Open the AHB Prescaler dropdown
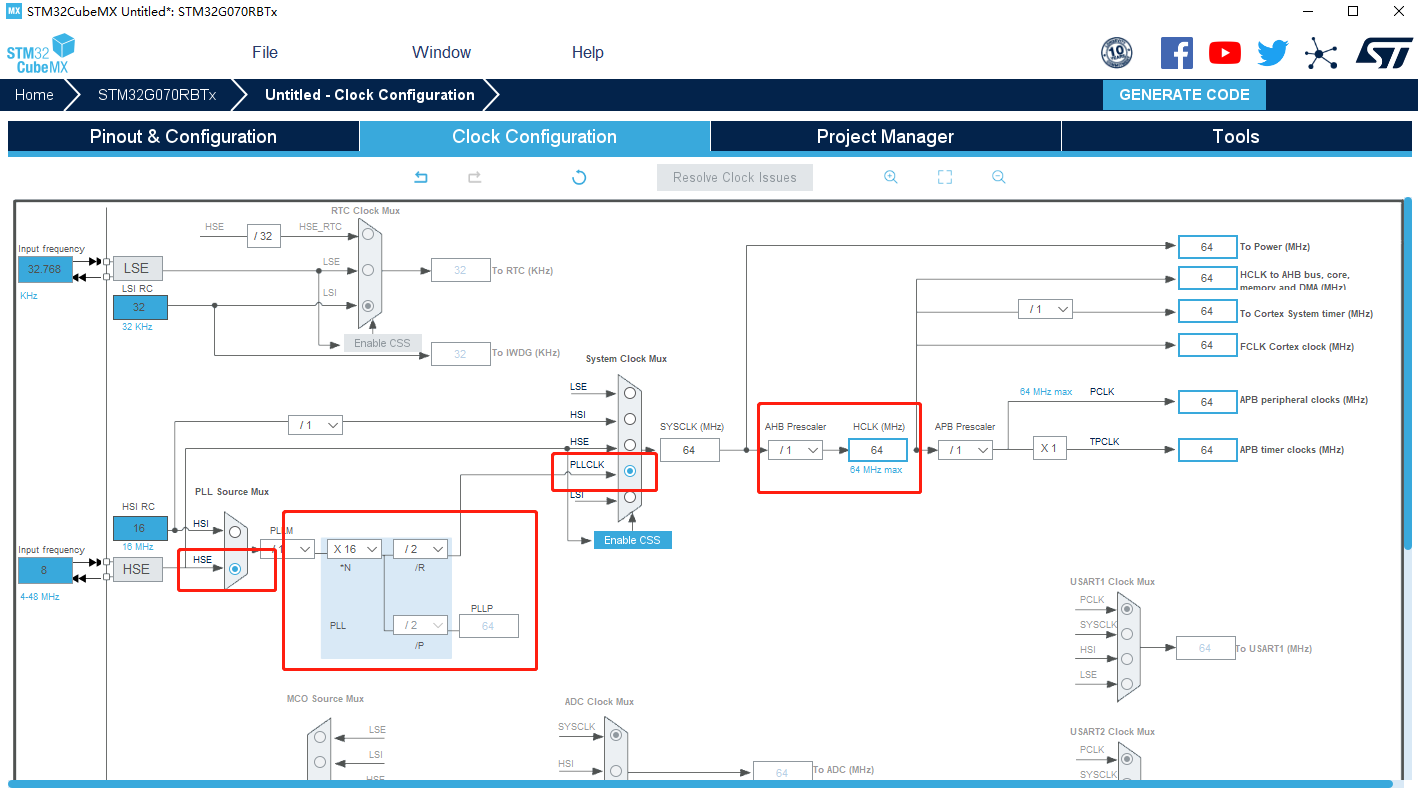Image resolution: width=1418 pixels, height=797 pixels. 796,450
